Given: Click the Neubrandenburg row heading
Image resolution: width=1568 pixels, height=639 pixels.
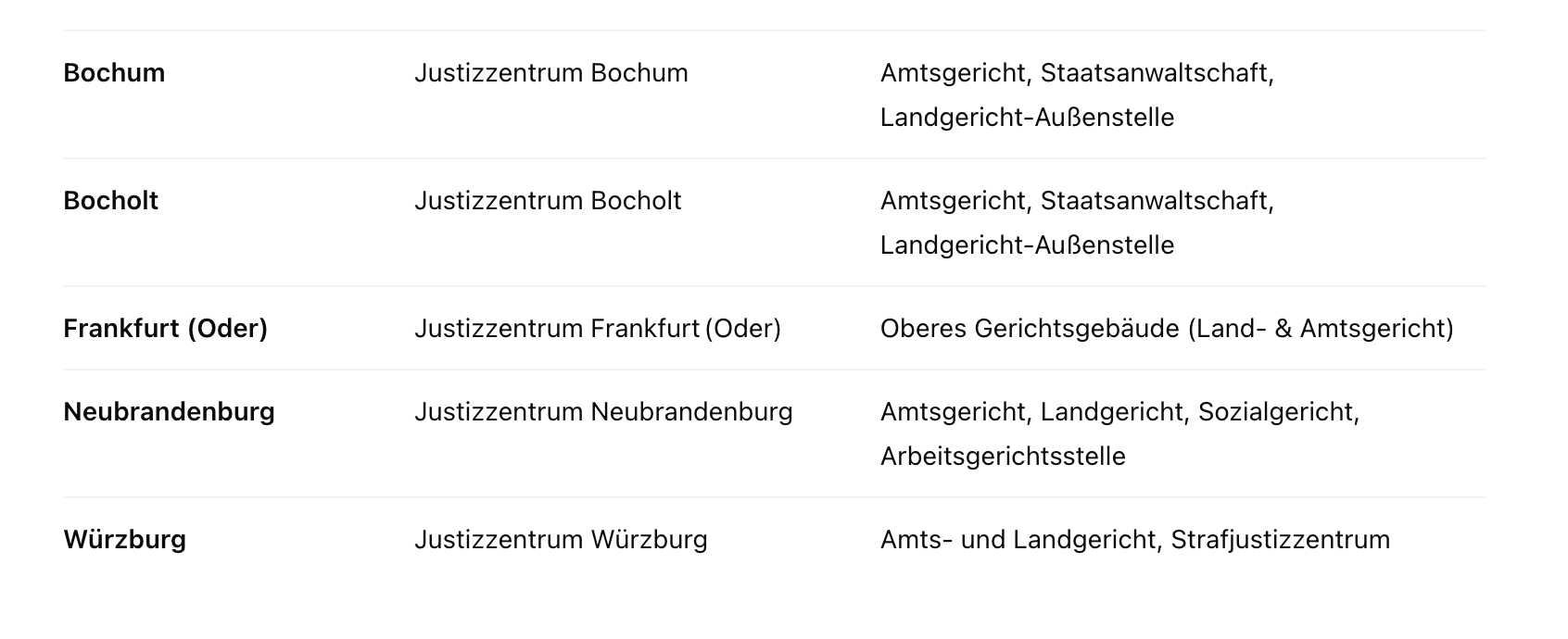Looking at the screenshot, I should click(x=169, y=412).
